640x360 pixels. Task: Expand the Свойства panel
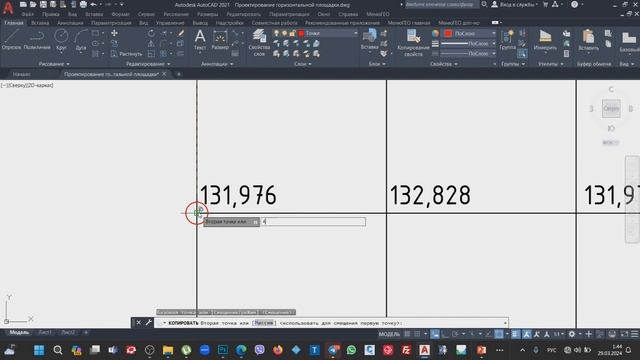pyautogui.click(x=444, y=64)
